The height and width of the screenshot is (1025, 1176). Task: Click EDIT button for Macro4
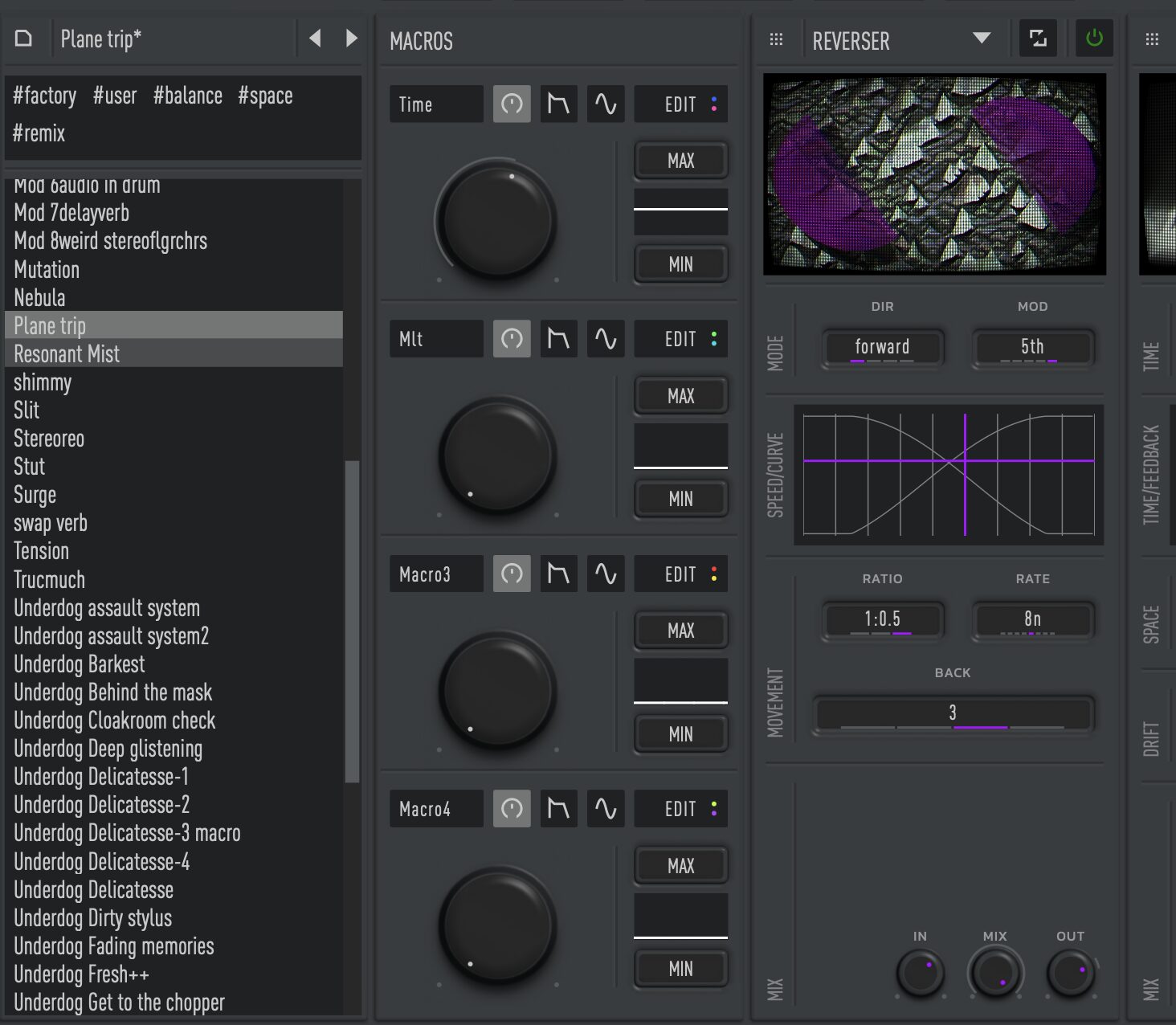click(680, 809)
